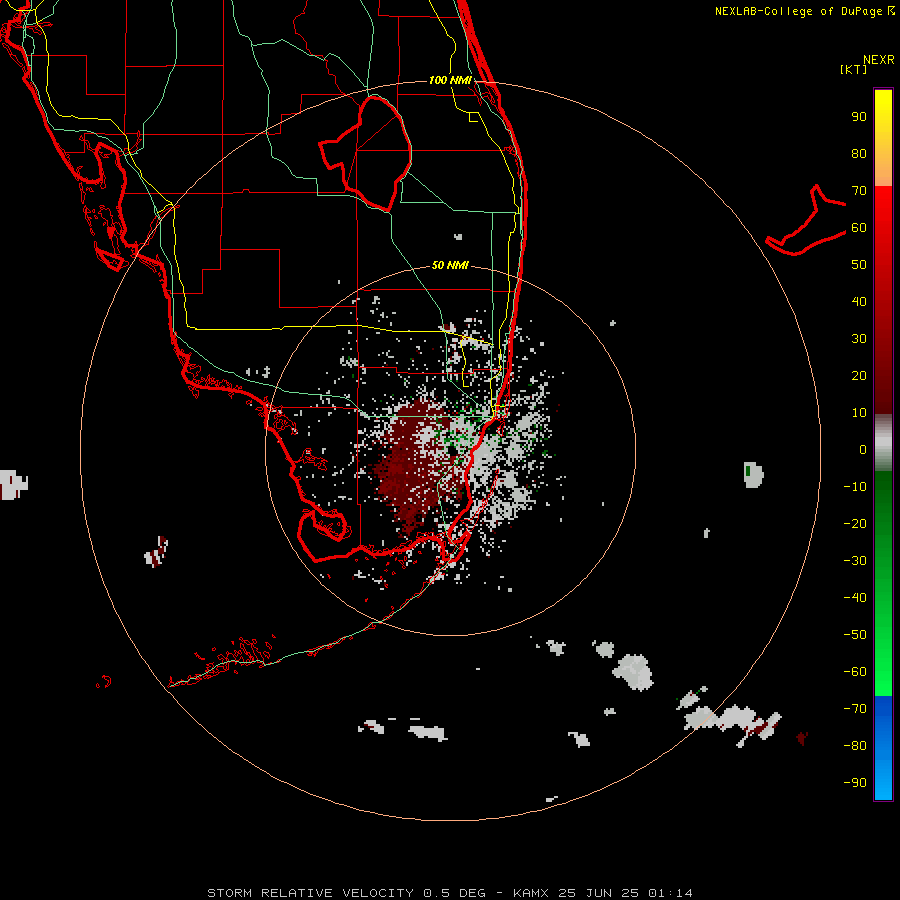Click the -90 kt label on the scale

[x=855, y=782]
